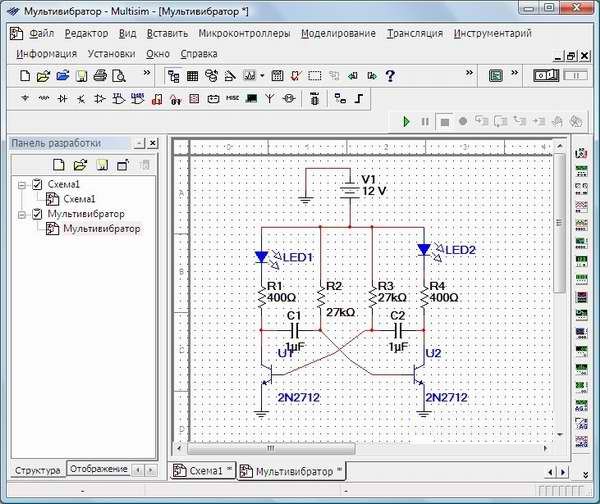Place an RF antenna component
The height and width of the screenshot is (504, 600).
pyautogui.click(x=270, y=99)
